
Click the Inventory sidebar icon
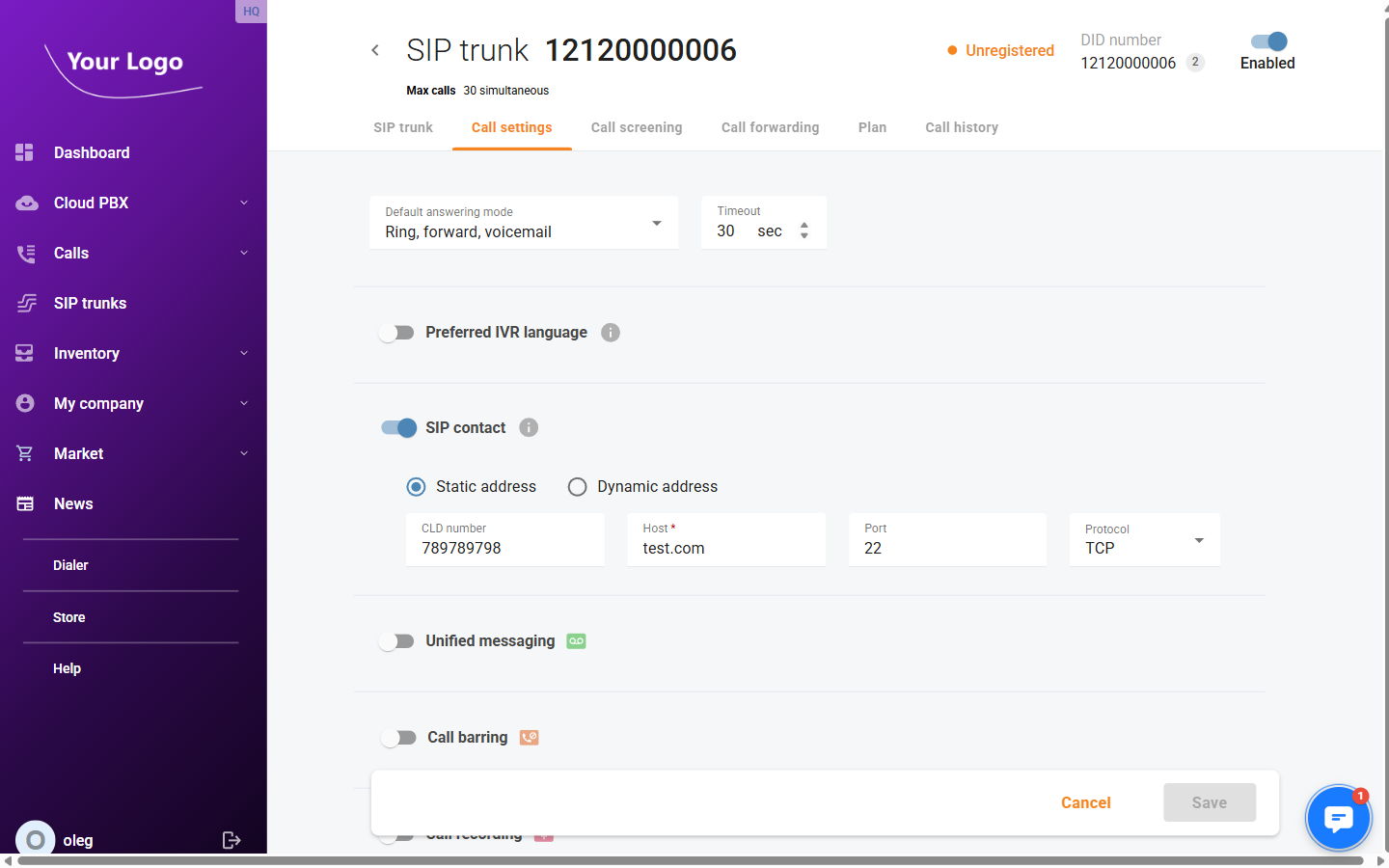(x=25, y=353)
